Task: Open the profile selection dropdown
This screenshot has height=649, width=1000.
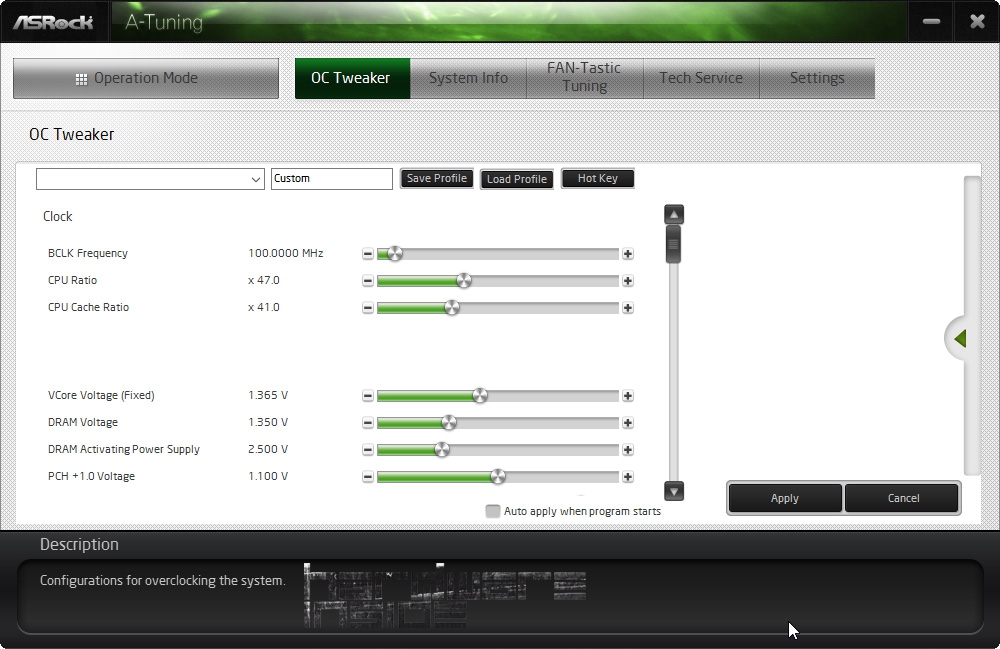Action: pyautogui.click(x=150, y=179)
